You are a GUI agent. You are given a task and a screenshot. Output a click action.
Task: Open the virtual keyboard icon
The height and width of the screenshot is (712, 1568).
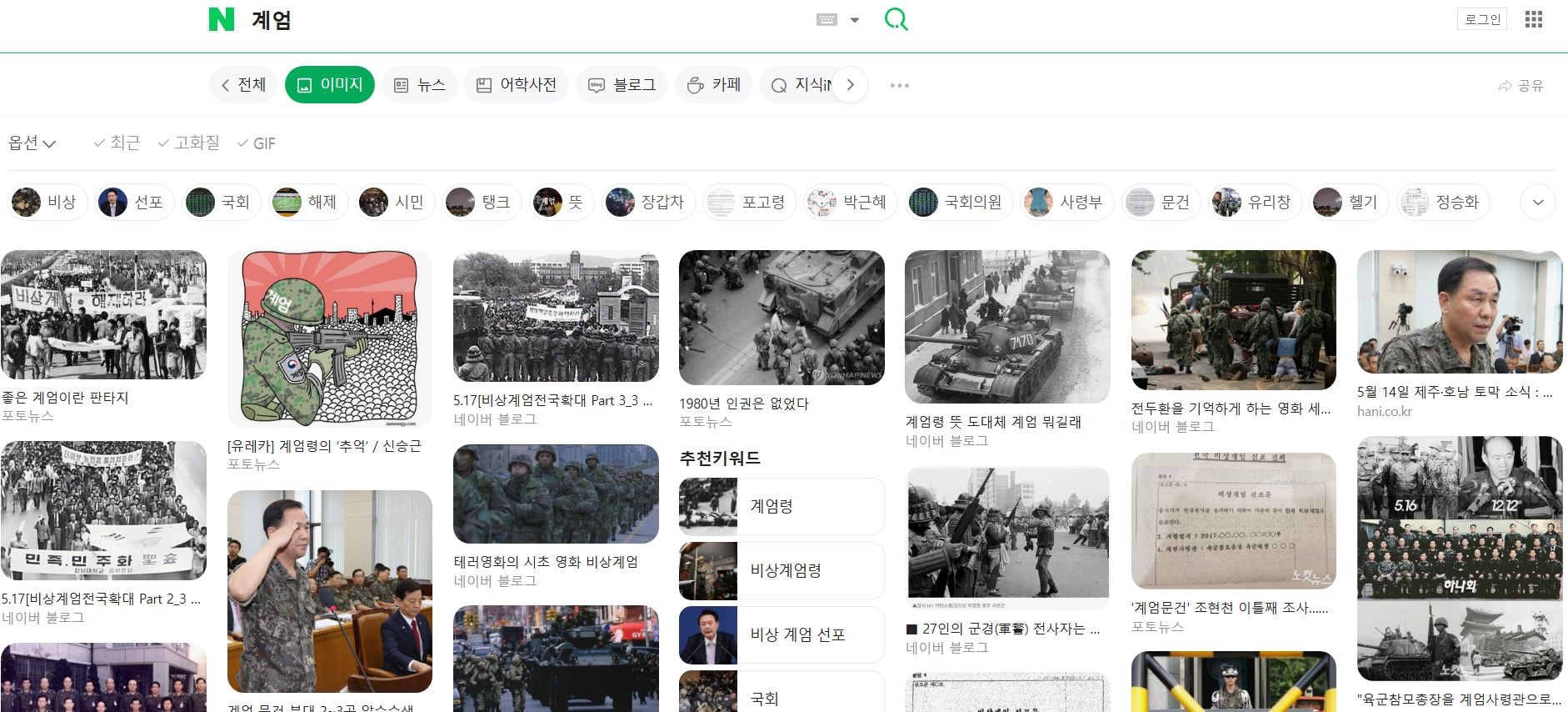826,19
